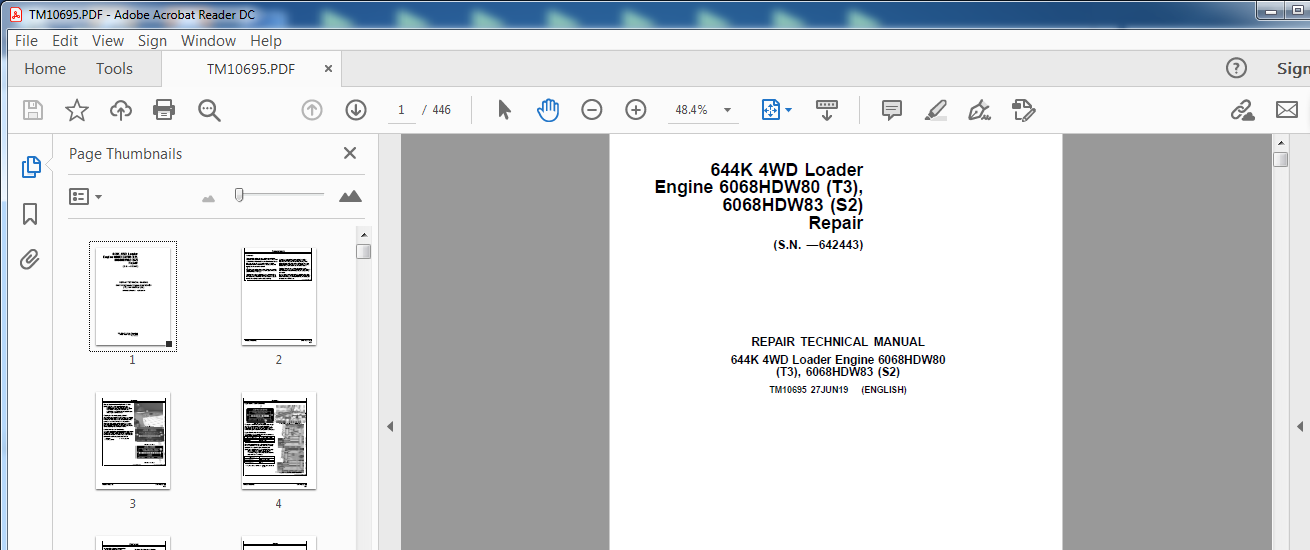Open the Page Thumbnails side panel icon

[30, 168]
